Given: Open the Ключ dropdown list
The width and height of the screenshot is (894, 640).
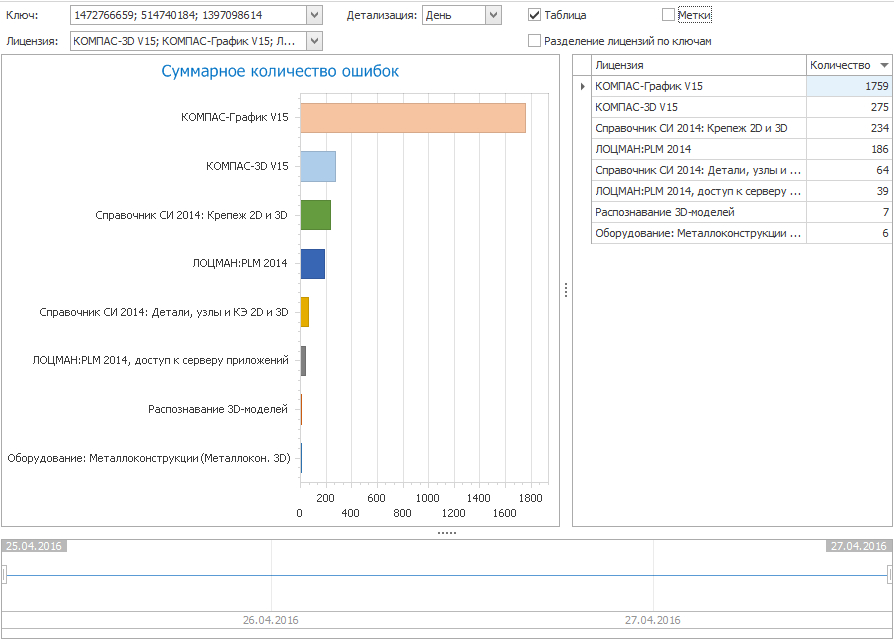Looking at the screenshot, I should coord(314,15).
